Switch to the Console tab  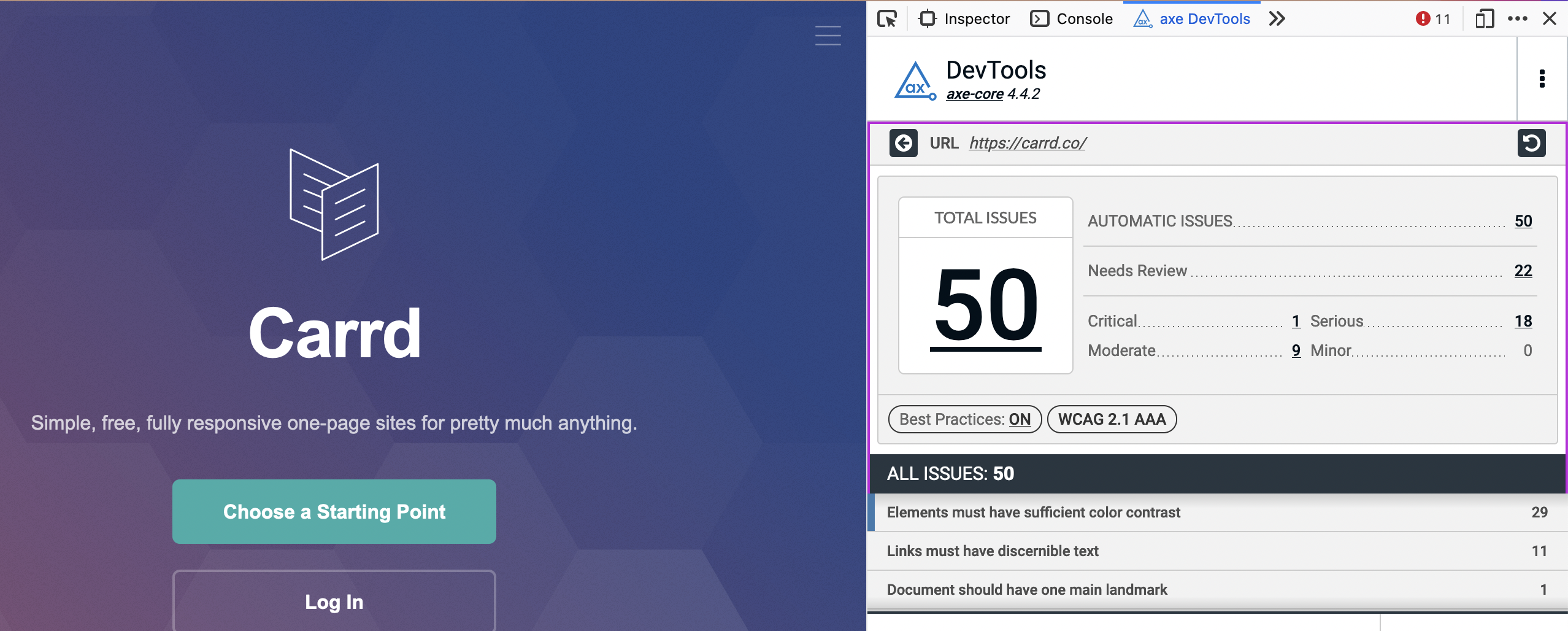pos(1071,19)
